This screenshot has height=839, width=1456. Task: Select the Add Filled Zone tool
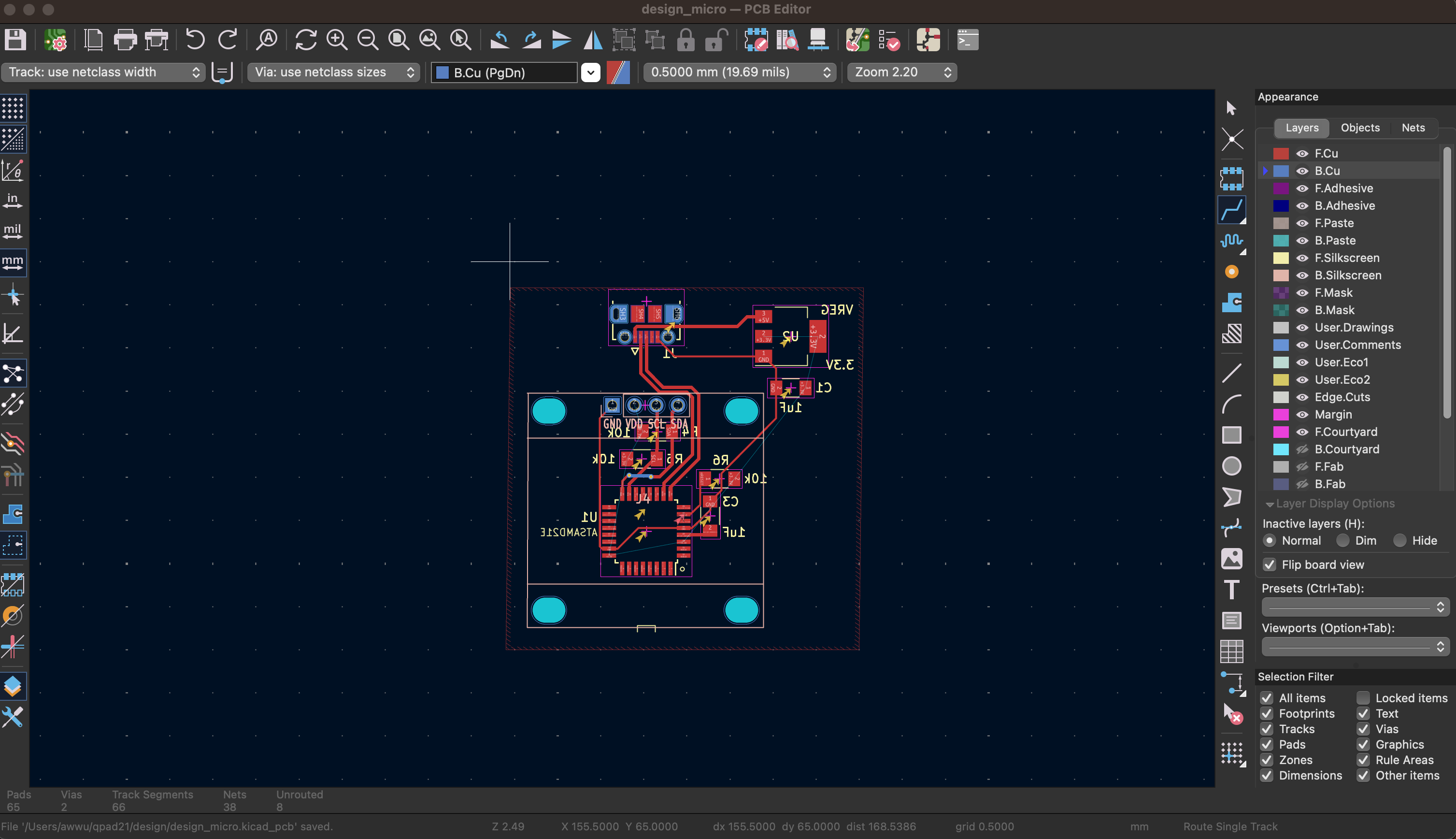(1232, 302)
